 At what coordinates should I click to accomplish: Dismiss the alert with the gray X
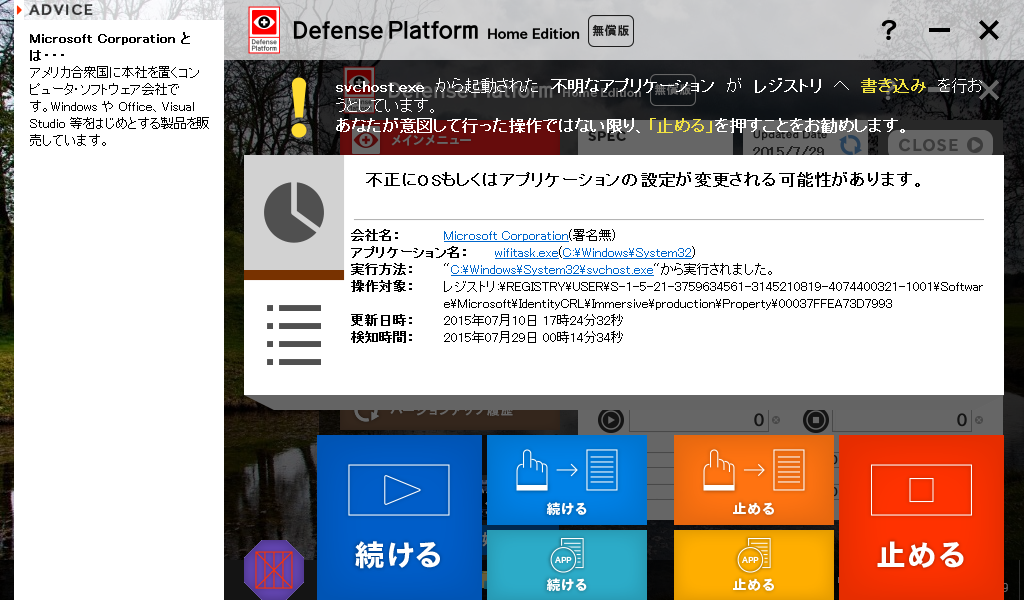coord(989,91)
